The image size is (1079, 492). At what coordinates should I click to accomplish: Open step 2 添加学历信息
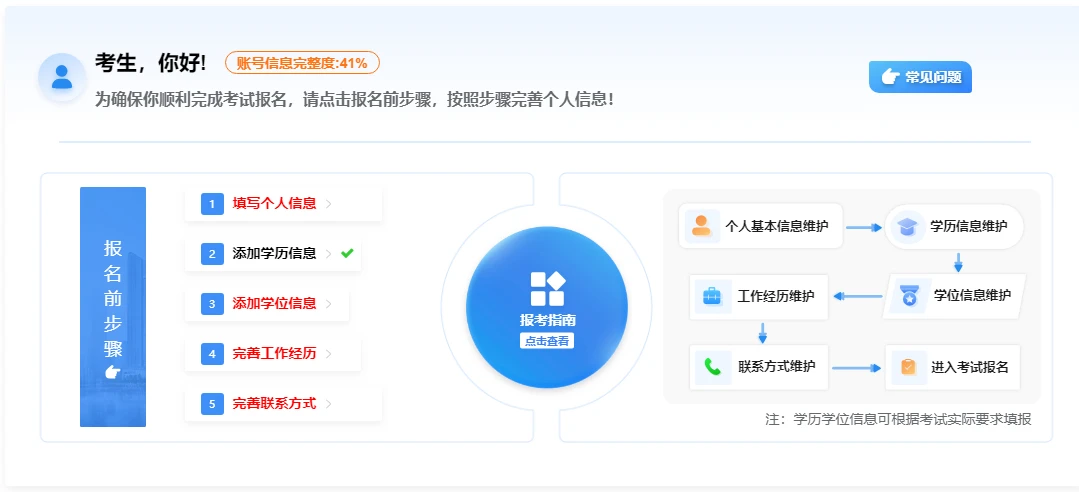click(274, 254)
